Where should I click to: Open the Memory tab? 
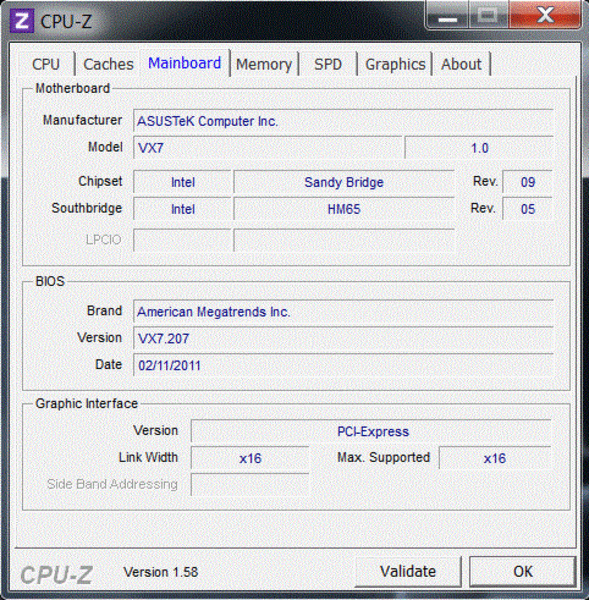pyautogui.click(x=264, y=64)
